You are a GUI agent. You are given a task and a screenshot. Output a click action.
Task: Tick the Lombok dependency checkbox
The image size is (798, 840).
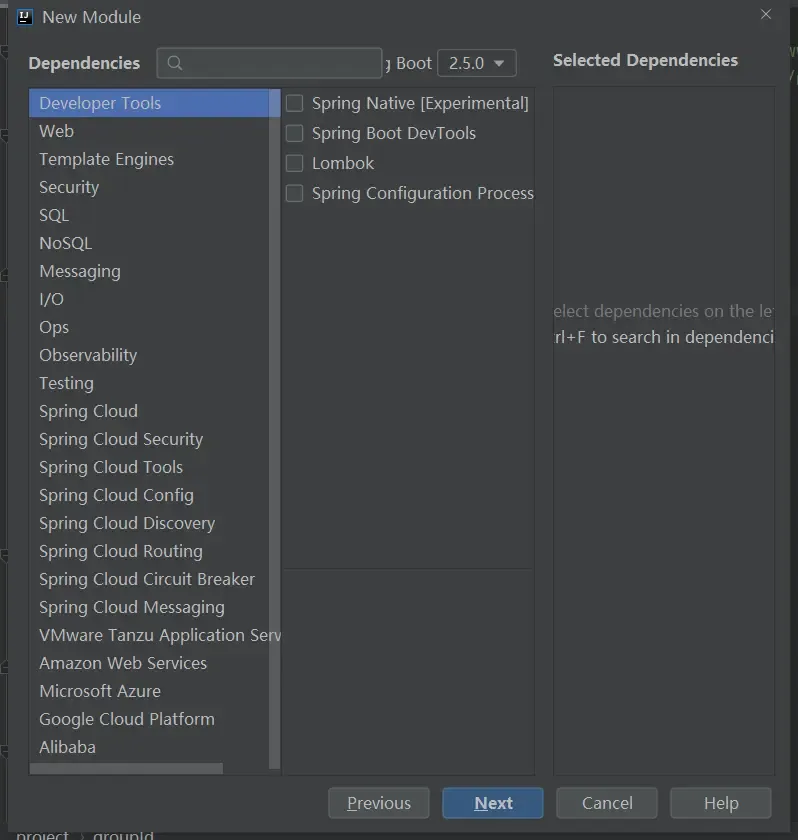295,163
